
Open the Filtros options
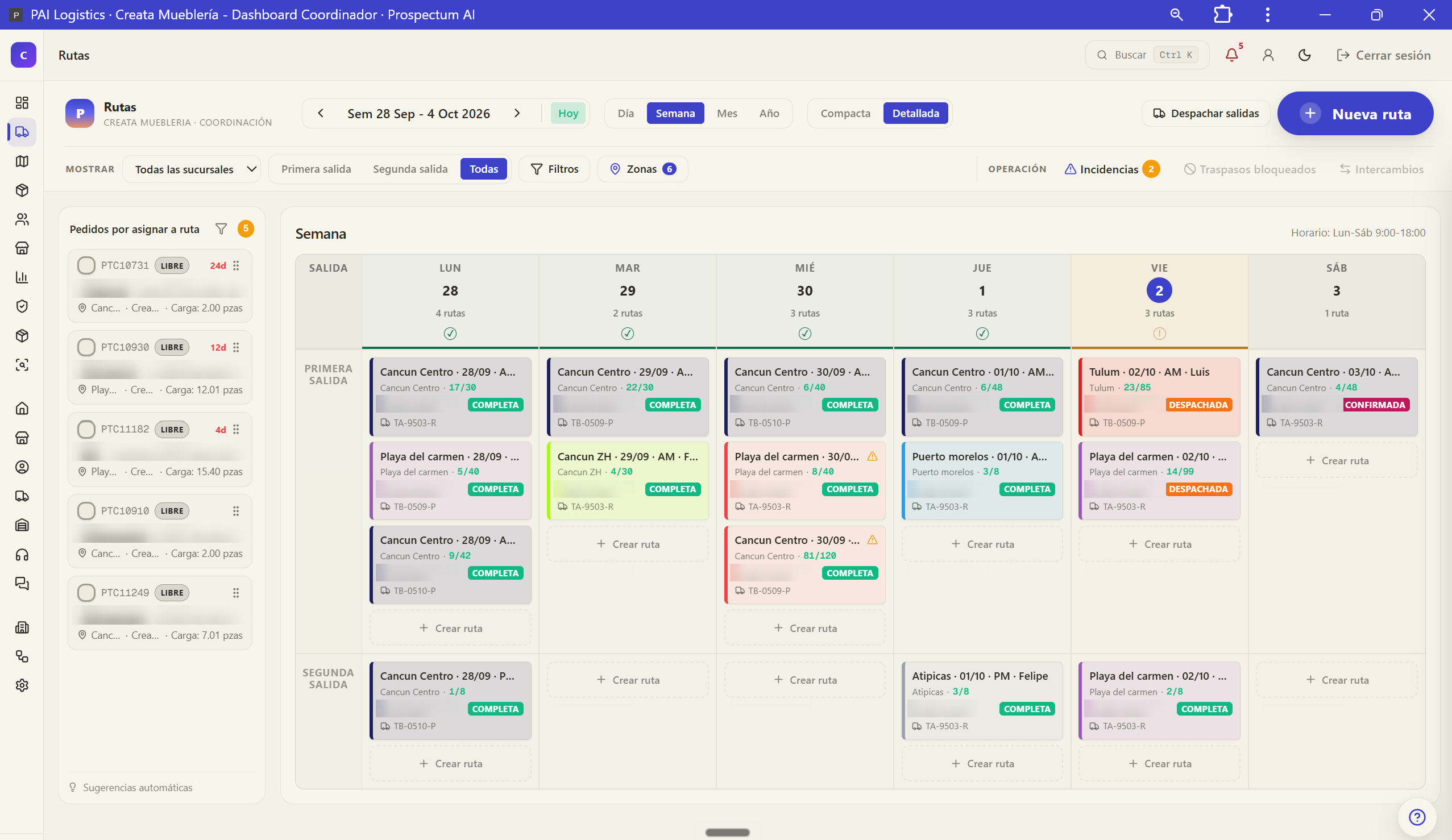pos(554,169)
